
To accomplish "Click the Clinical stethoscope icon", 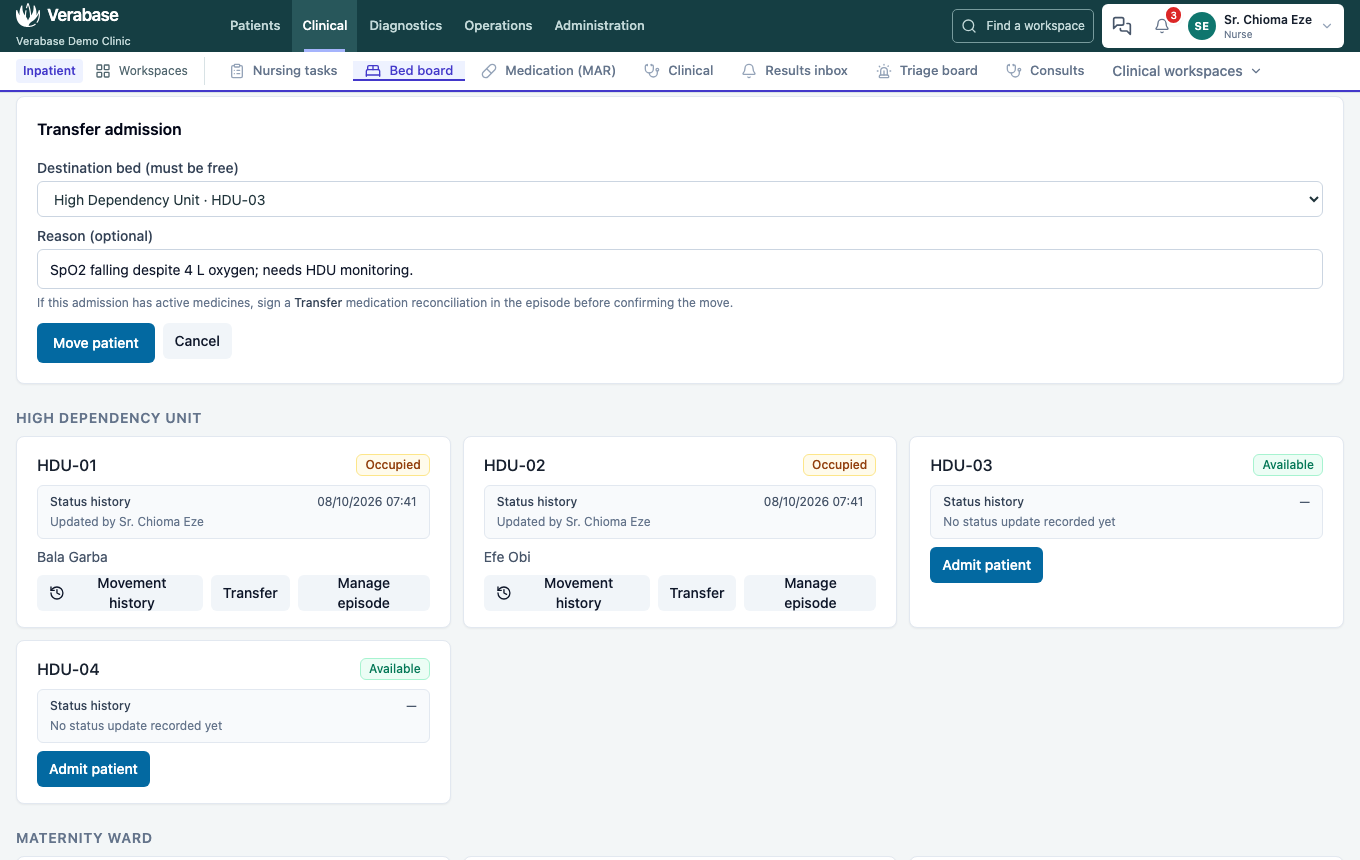I will pos(652,71).
